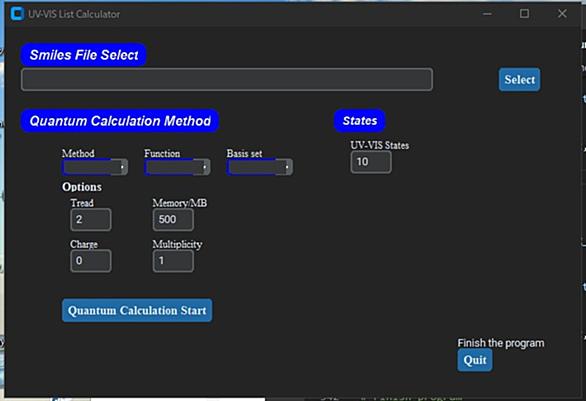This screenshot has height=401, width=586.
Task: Click the Smiles File Select header label
Action: [x=84, y=55]
